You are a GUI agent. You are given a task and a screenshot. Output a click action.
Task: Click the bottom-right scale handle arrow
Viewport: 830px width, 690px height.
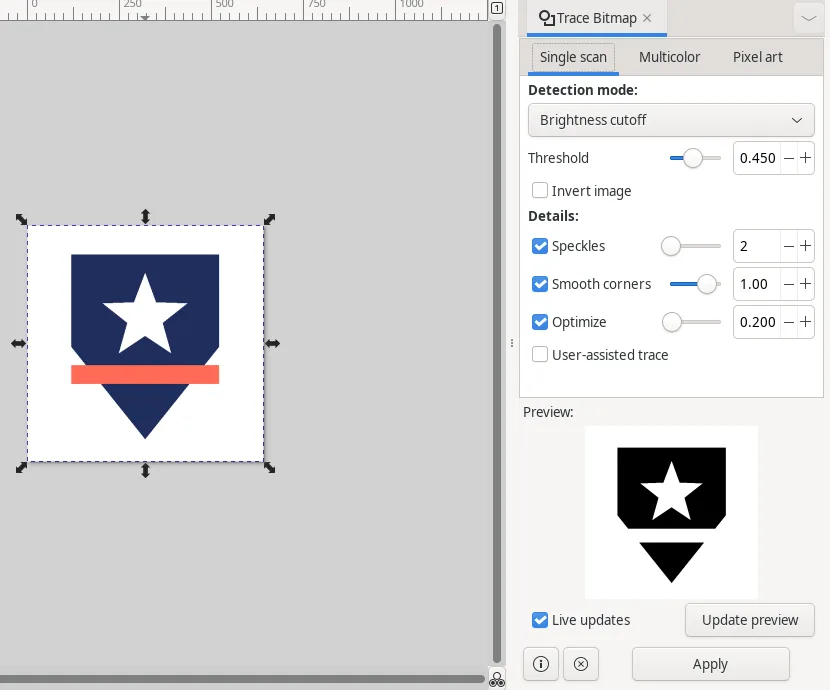click(x=269, y=468)
